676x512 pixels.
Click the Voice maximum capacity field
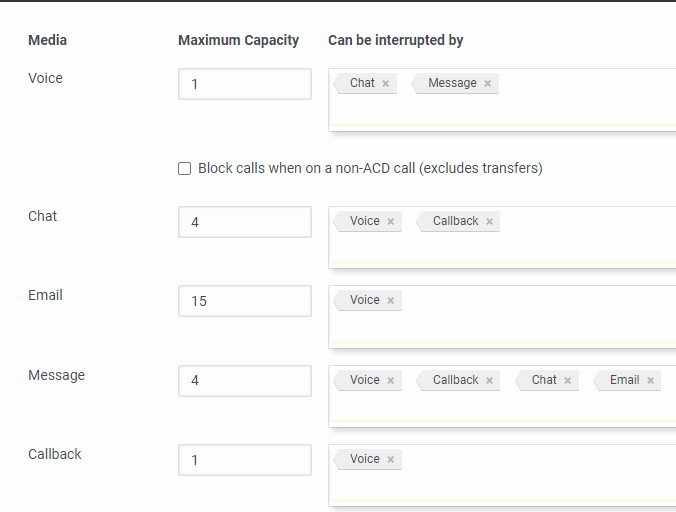[x=245, y=84]
